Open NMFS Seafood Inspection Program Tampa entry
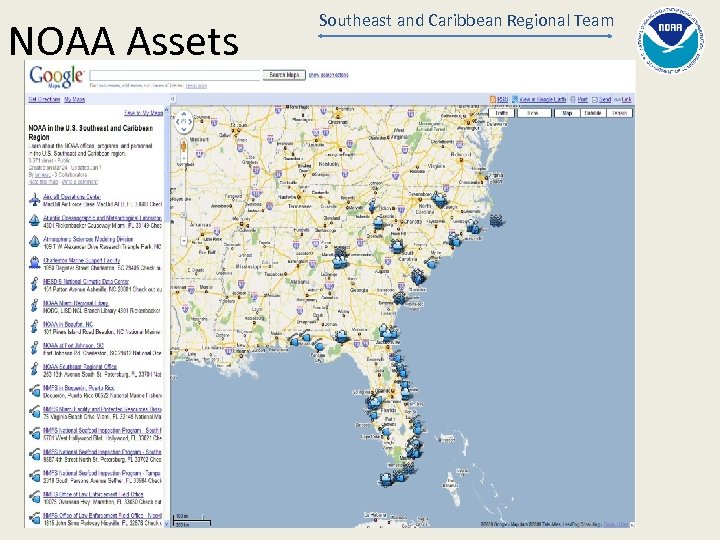Image resolution: width=720 pixels, height=540 pixels. [x=101, y=472]
